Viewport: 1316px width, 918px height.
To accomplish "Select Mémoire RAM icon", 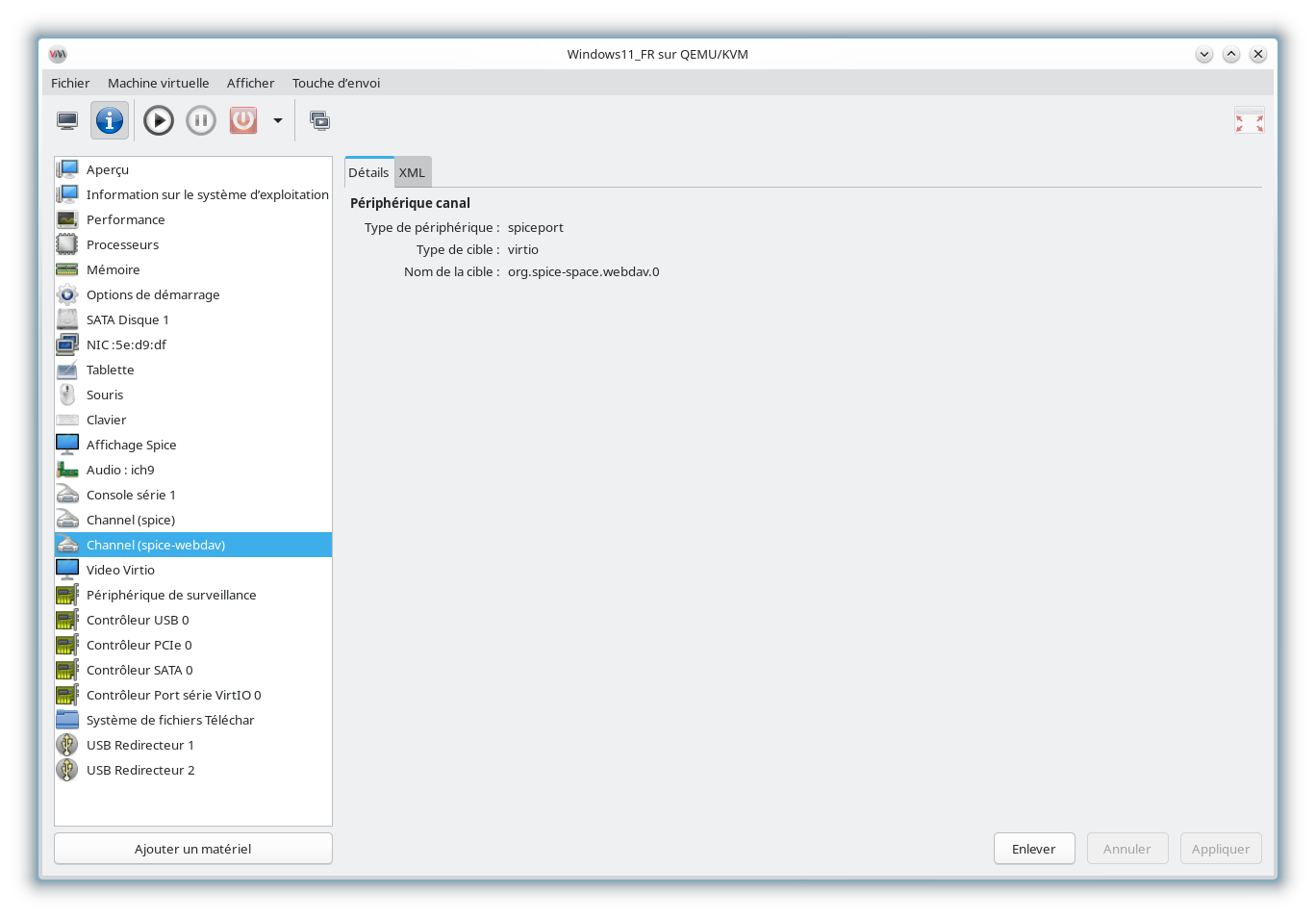I will point(67,269).
